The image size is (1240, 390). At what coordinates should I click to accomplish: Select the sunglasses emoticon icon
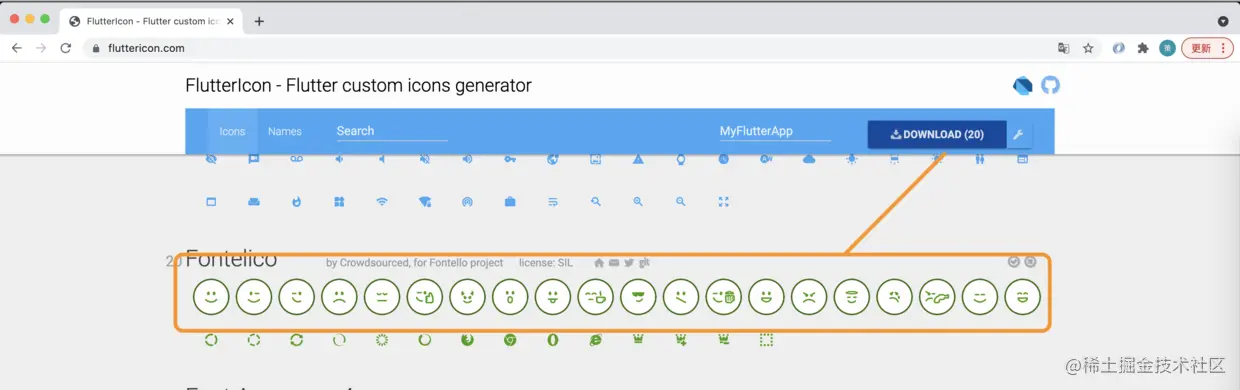click(x=638, y=297)
